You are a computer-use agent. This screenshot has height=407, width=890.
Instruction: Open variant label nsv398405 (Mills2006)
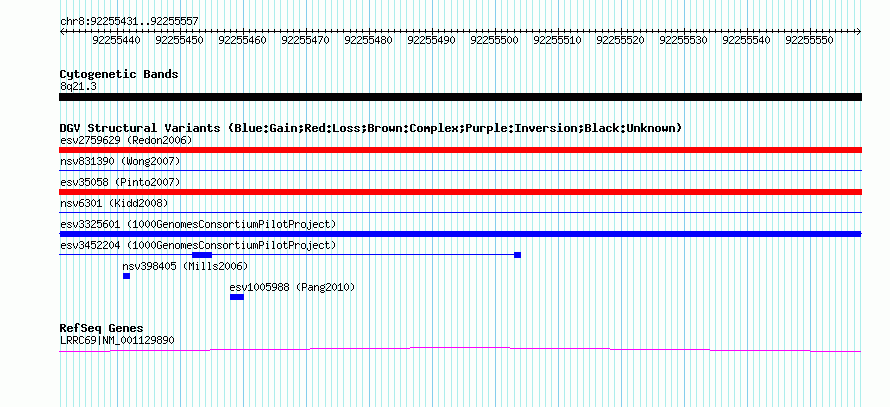(185, 266)
